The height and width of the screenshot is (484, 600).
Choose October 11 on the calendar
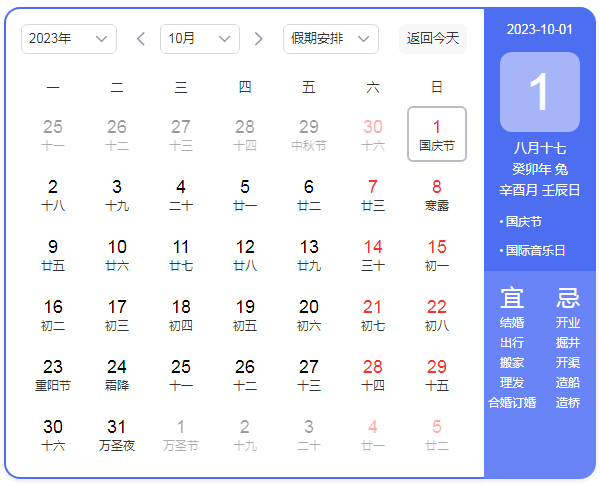(x=181, y=255)
